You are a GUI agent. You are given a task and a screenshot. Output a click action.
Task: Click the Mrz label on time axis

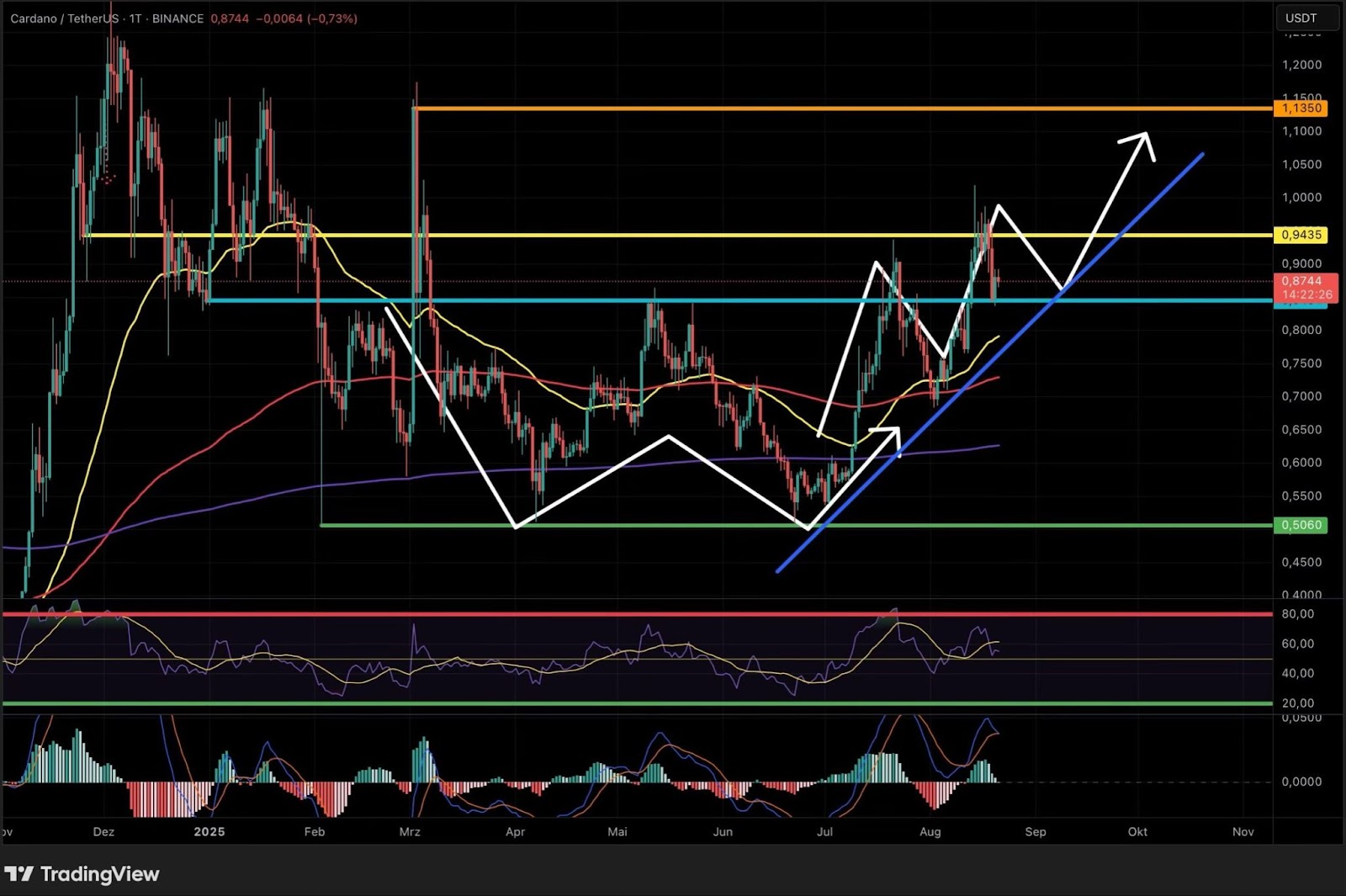(x=410, y=832)
